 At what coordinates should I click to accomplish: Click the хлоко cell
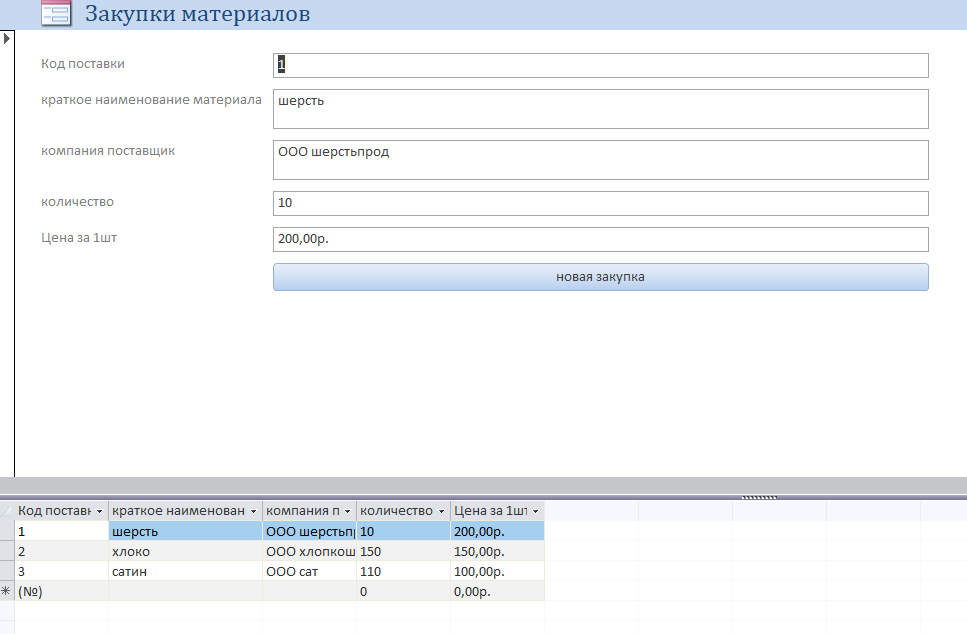pos(186,551)
